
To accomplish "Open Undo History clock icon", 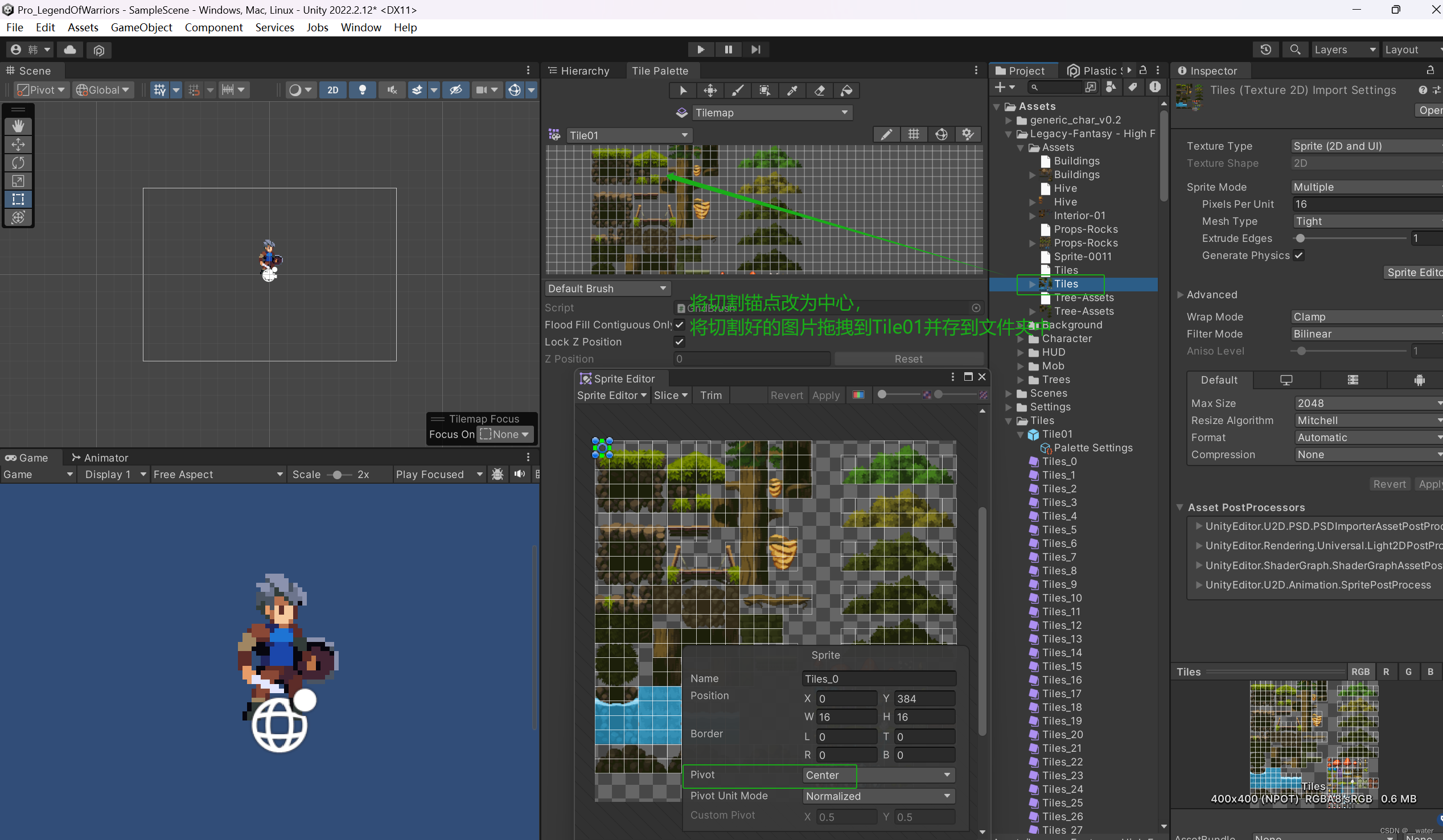I will 1265,50.
